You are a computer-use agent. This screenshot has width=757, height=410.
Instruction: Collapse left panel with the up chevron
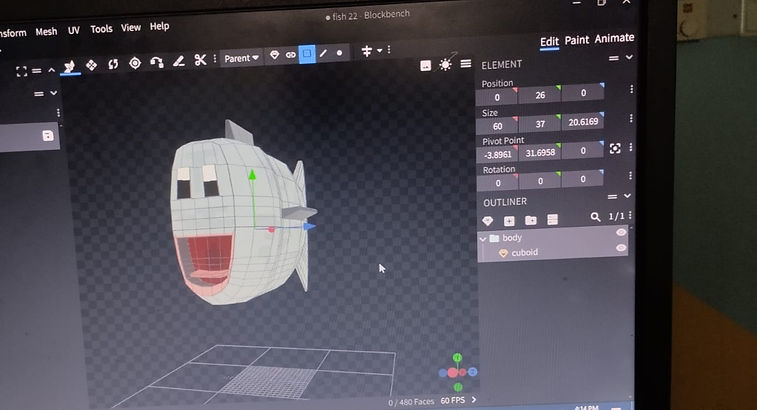52,71
